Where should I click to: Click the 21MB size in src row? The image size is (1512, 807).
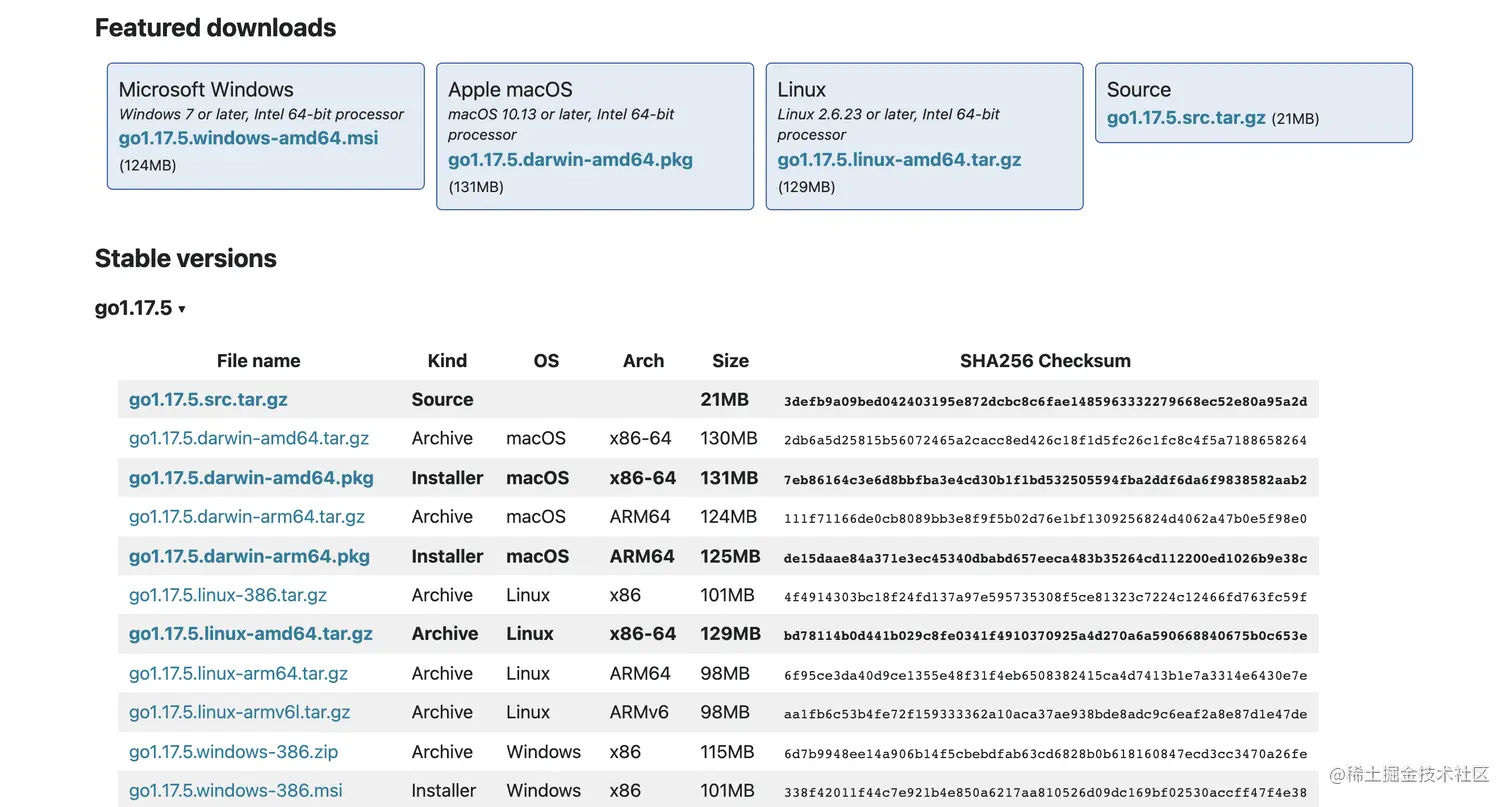tap(725, 399)
